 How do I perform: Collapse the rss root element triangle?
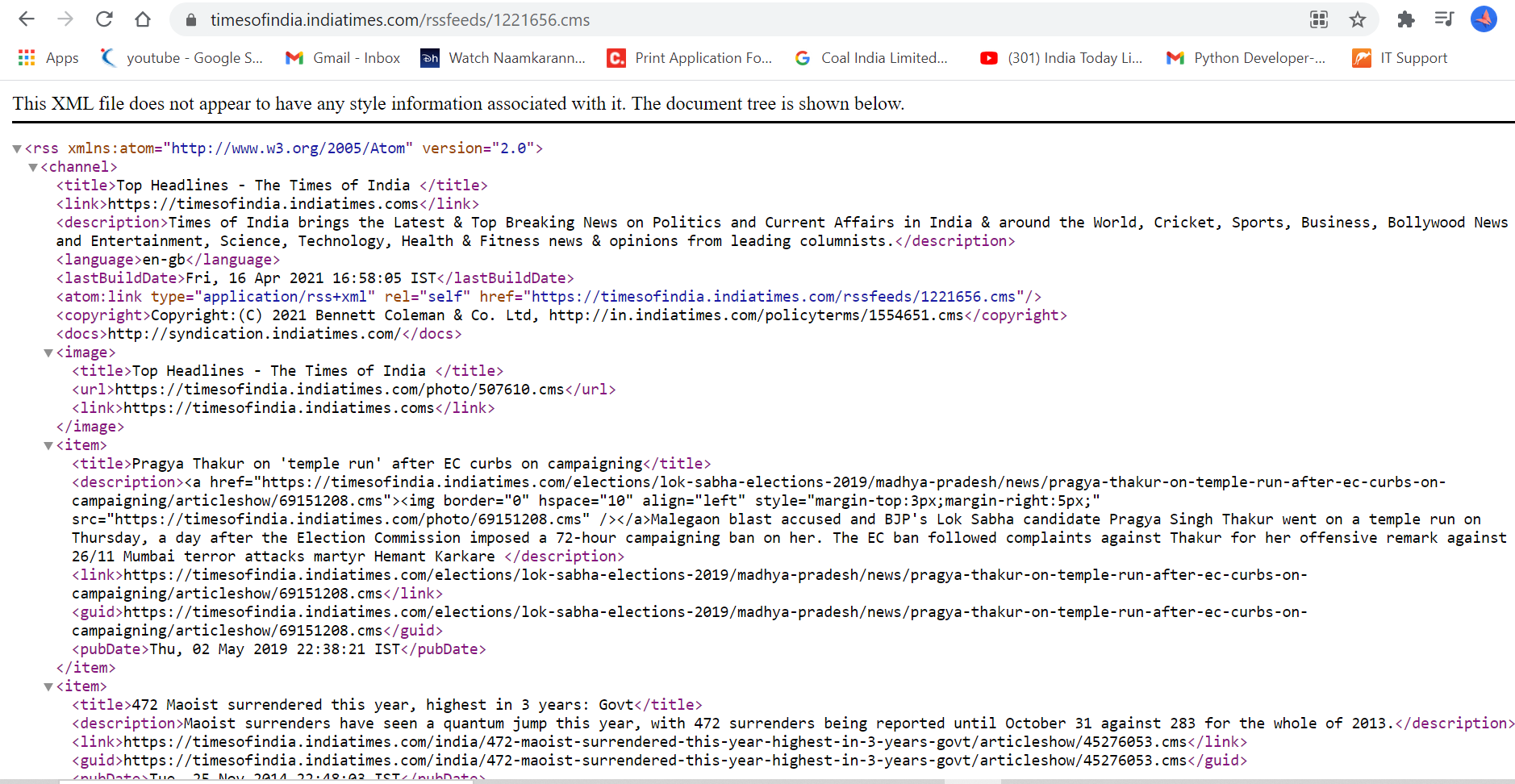(17, 148)
